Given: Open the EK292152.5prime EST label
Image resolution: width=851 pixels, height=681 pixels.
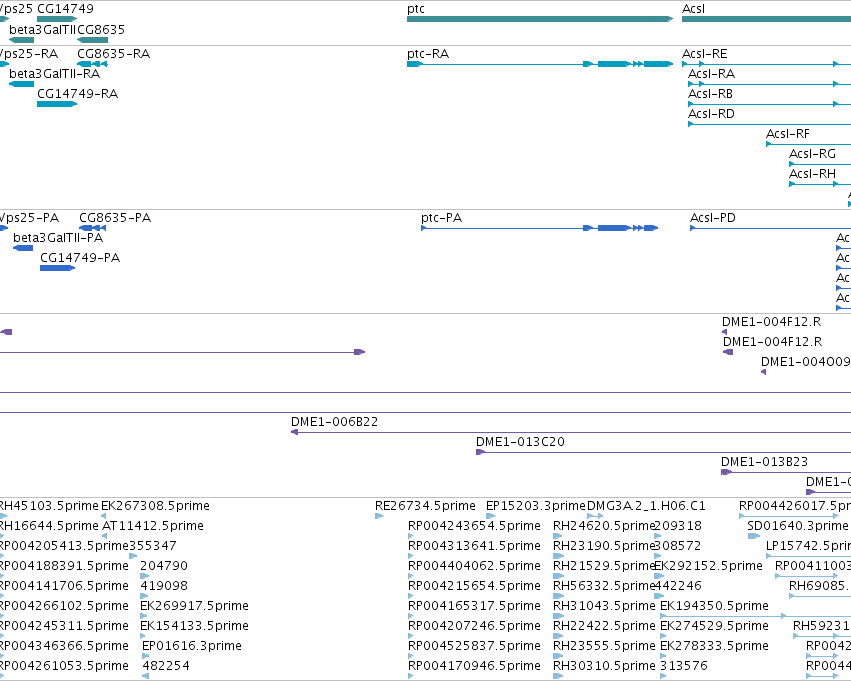Looking at the screenshot, I should 709,566.
